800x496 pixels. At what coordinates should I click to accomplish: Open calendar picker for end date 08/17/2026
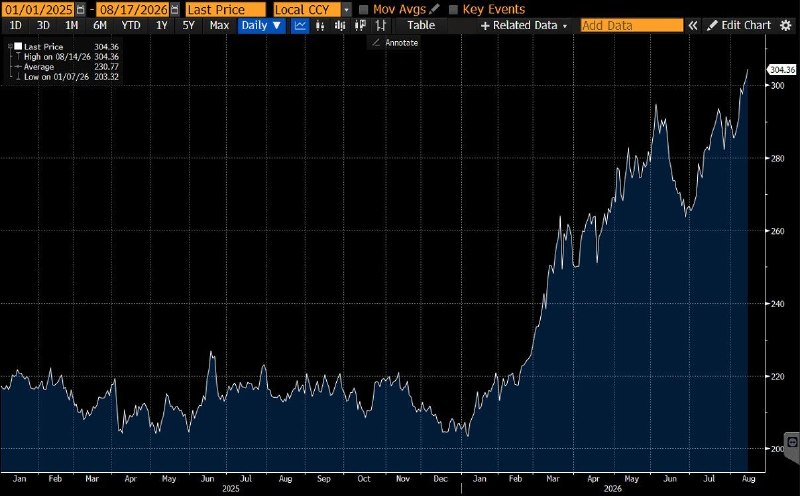click(x=175, y=9)
